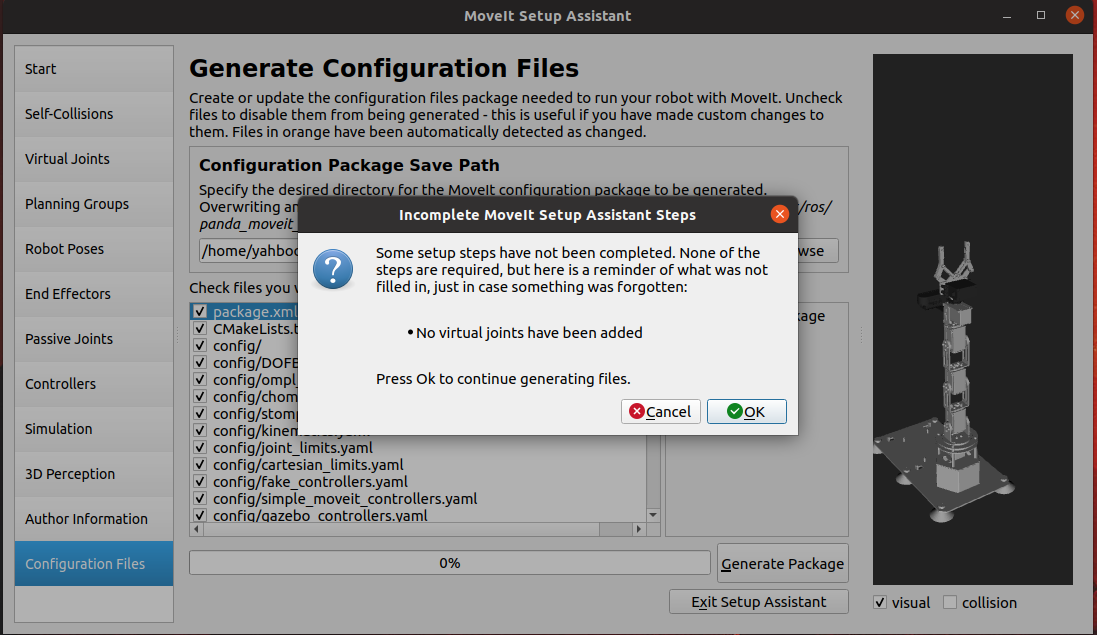Click the question mark icon in dialog
The width and height of the screenshot is (1097, 635).
tap(333, 269)
